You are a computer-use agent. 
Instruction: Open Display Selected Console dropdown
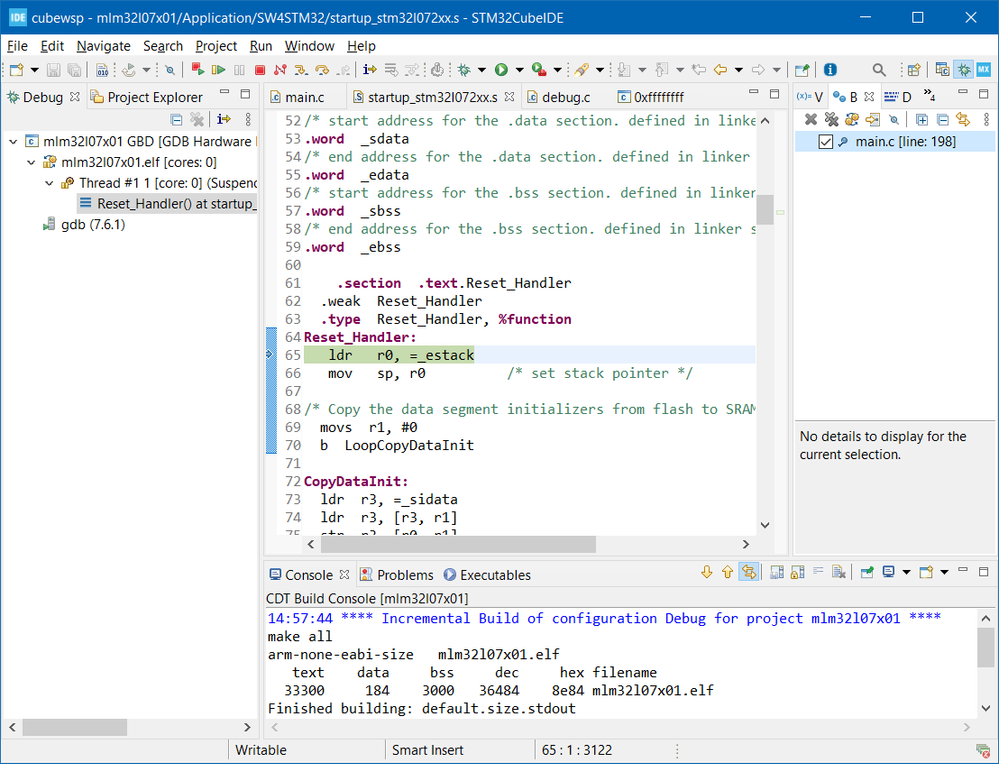point(906,572)
